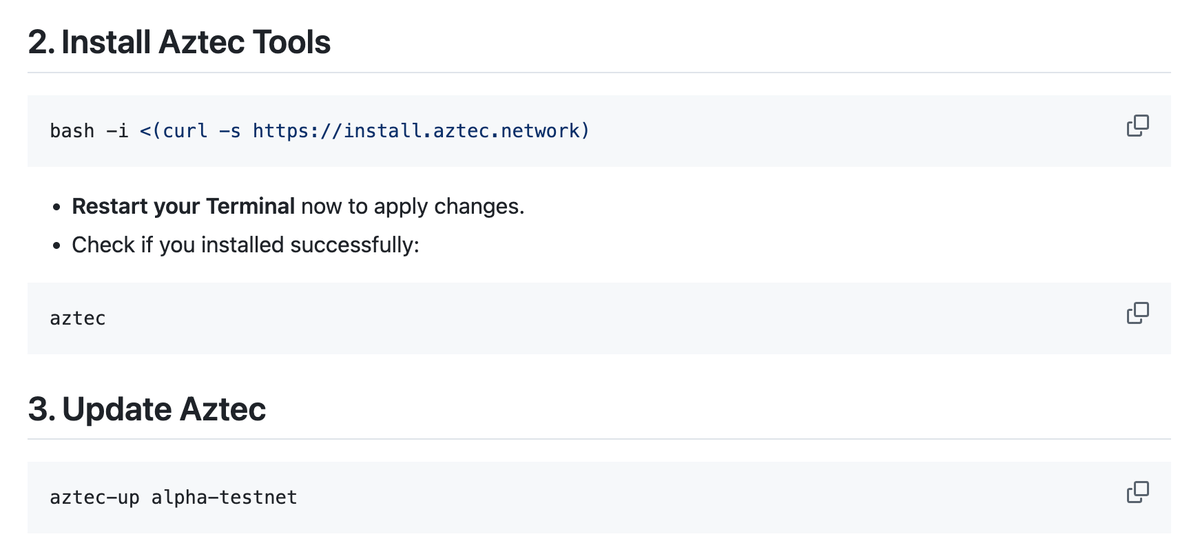
Task: Click the 'aztec' text in the second code block
Action: [x=77, y=319]
